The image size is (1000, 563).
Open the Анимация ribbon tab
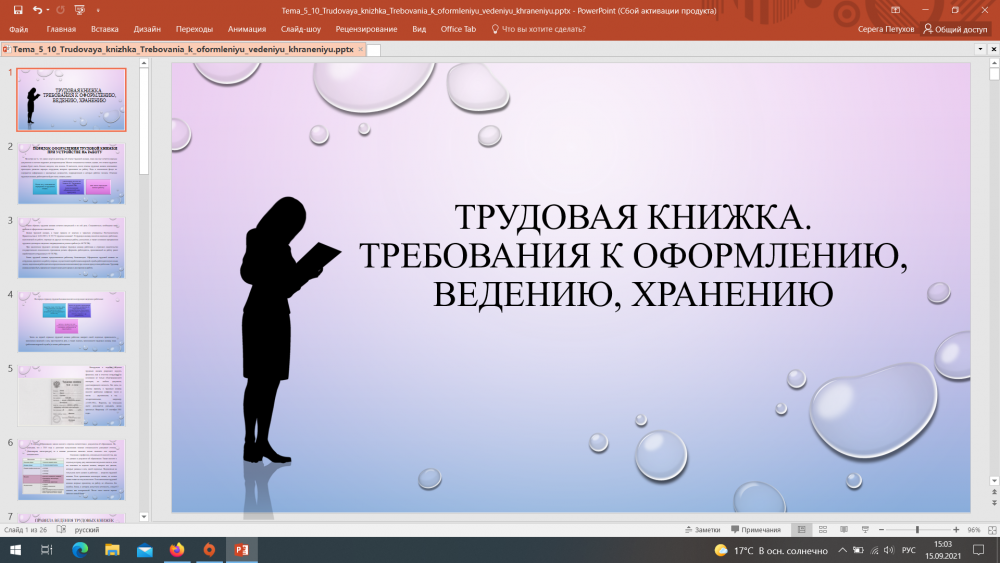tap(247, 29)
